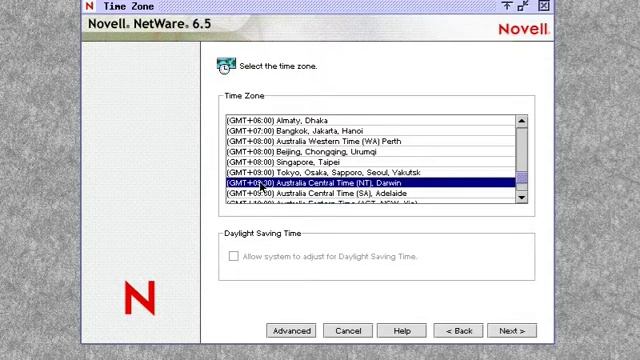Click the time zone clock icon
640x360 pixels.
click(226, 66)
